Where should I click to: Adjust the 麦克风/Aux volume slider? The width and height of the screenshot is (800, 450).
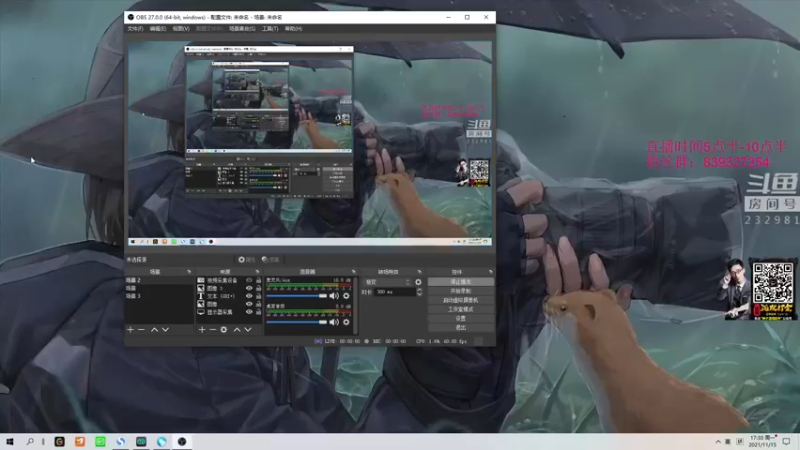coord(296,296)
